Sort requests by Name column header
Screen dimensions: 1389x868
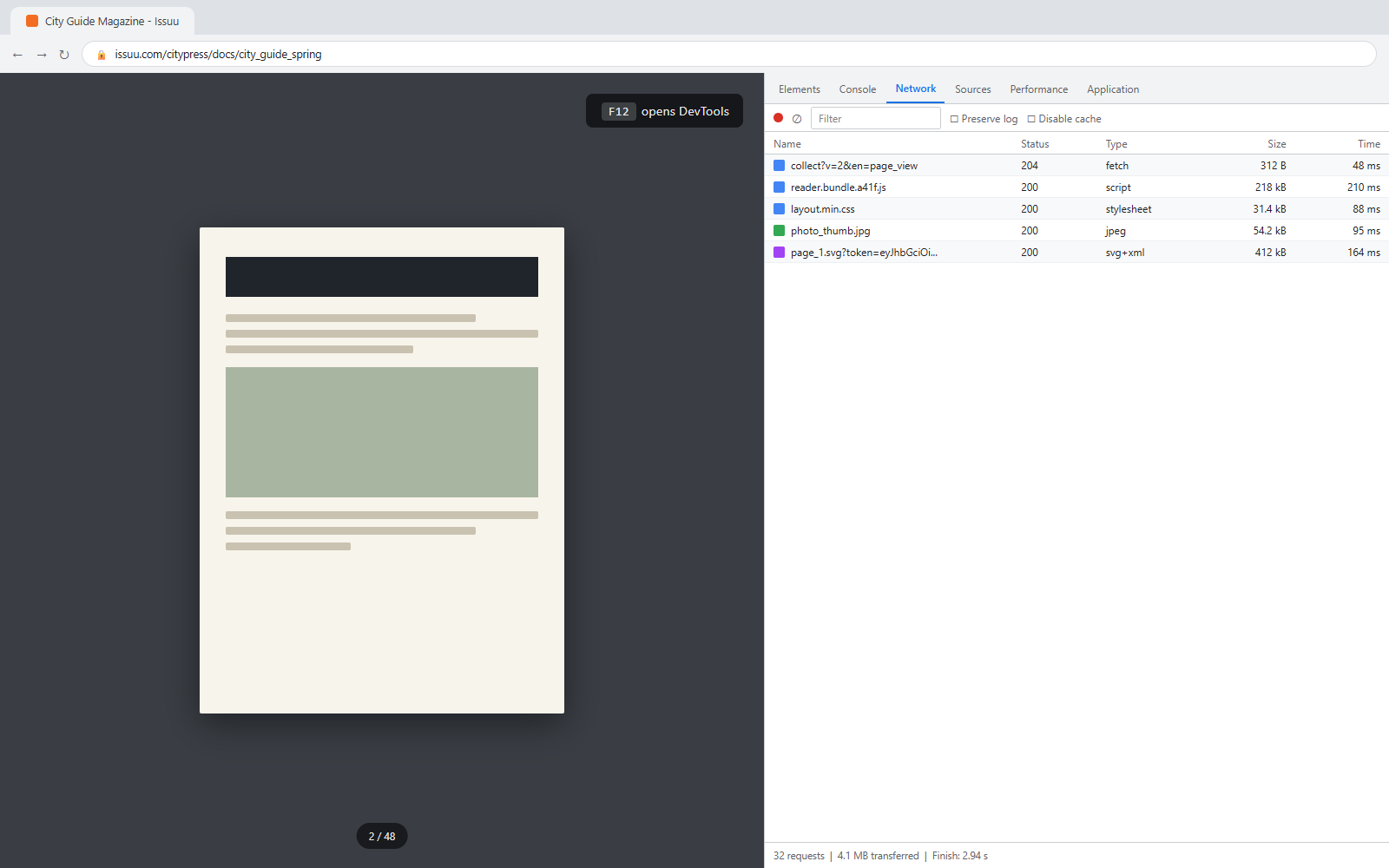(x=787, y=144)
